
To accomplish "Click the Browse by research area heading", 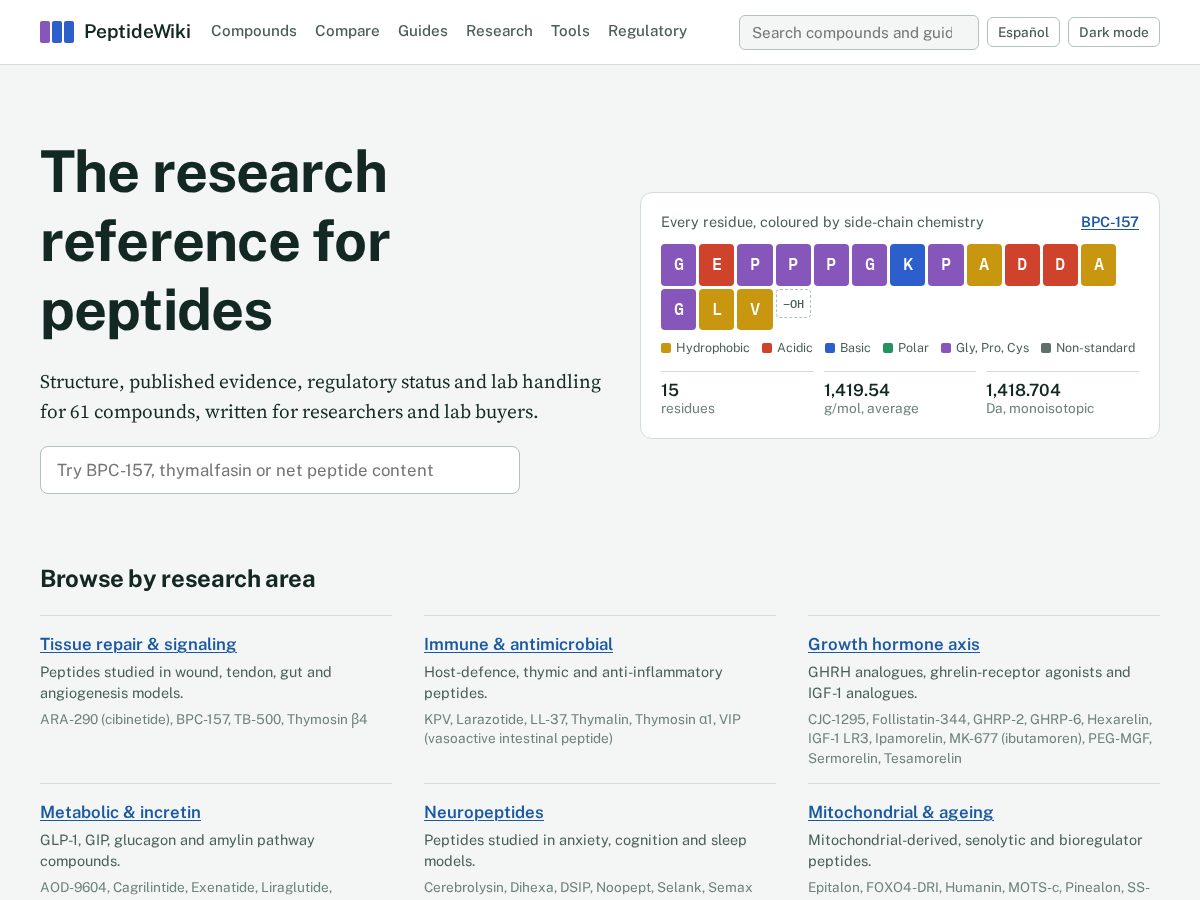I will 177,579.
